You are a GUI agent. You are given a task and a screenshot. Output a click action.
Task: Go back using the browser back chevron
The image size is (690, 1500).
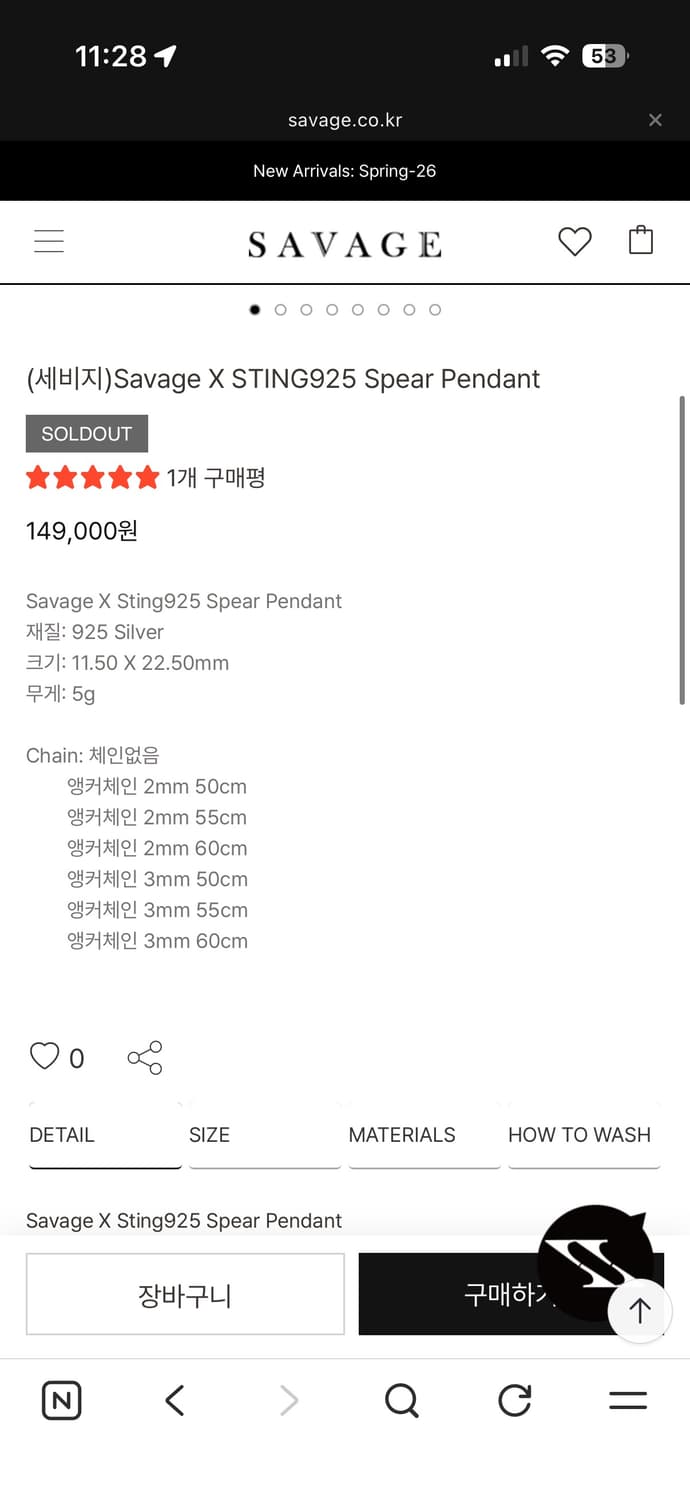(x=174, y=1401)
